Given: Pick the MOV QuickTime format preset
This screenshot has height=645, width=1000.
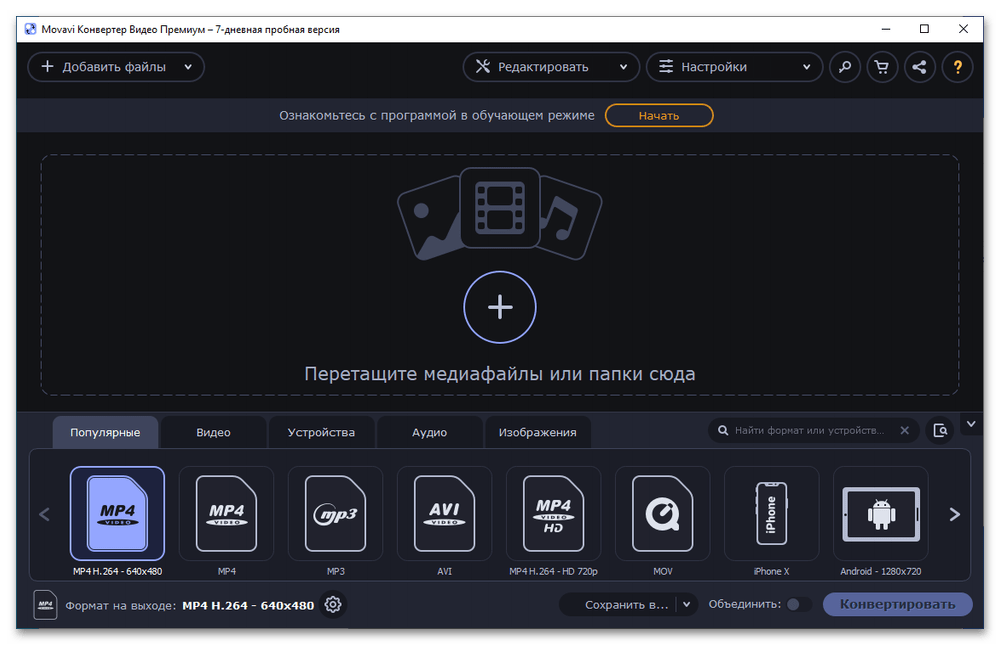Looking at the screenshot, I should click(662, 514).
